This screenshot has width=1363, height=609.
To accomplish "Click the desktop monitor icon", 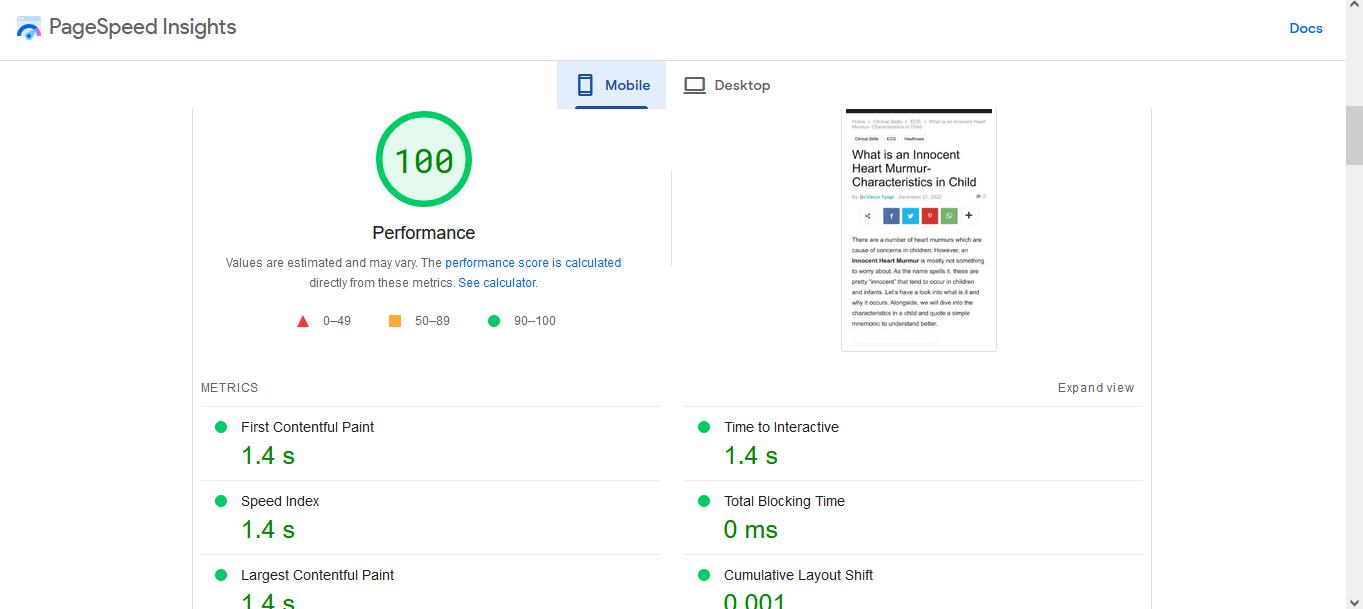I will pyautogui.click(x=694, y=85).
